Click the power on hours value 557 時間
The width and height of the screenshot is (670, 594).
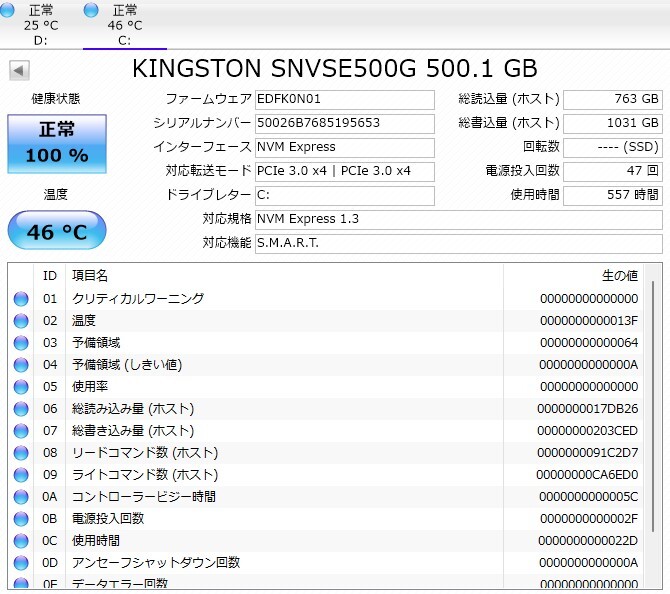pyautogui.click(x=613, y=195)
